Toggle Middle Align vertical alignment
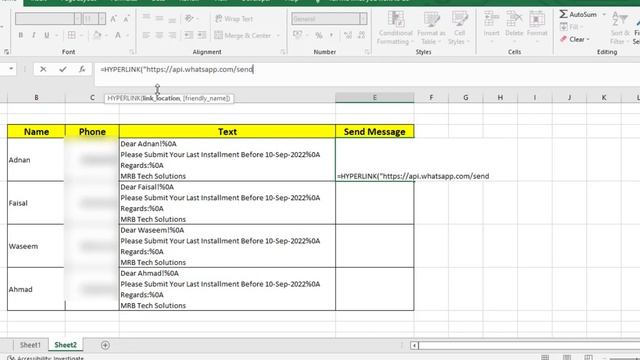 coord(159,18)
